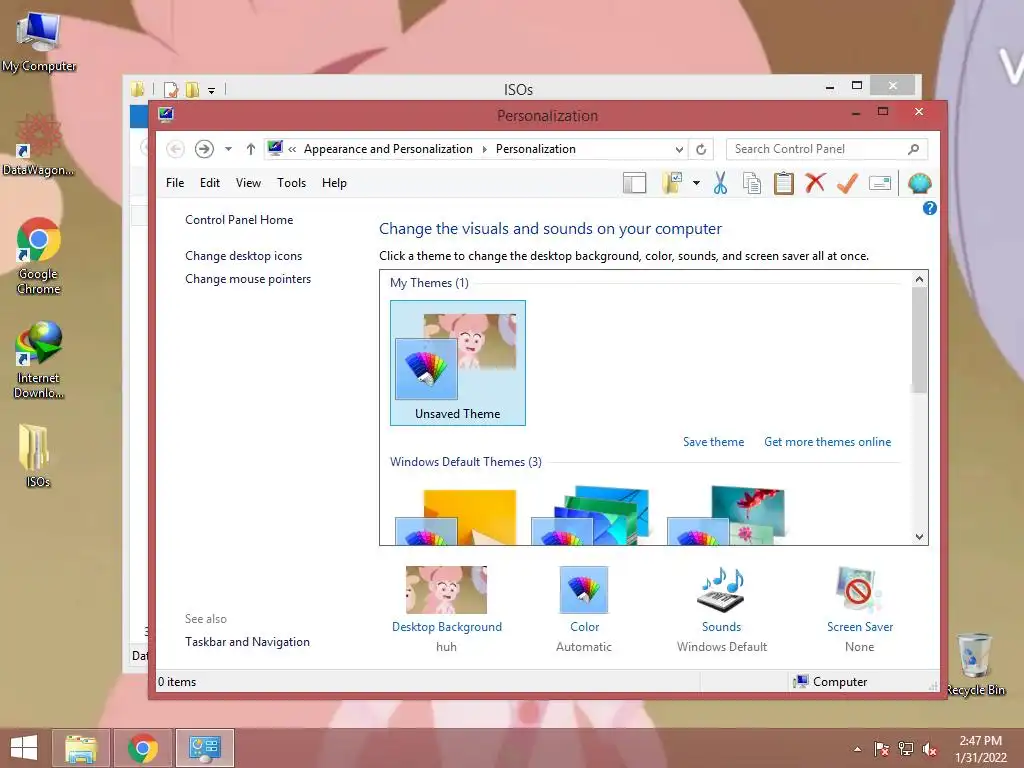Click the search magnifier icon
1024x768 pixels.
tap(914, 149)
